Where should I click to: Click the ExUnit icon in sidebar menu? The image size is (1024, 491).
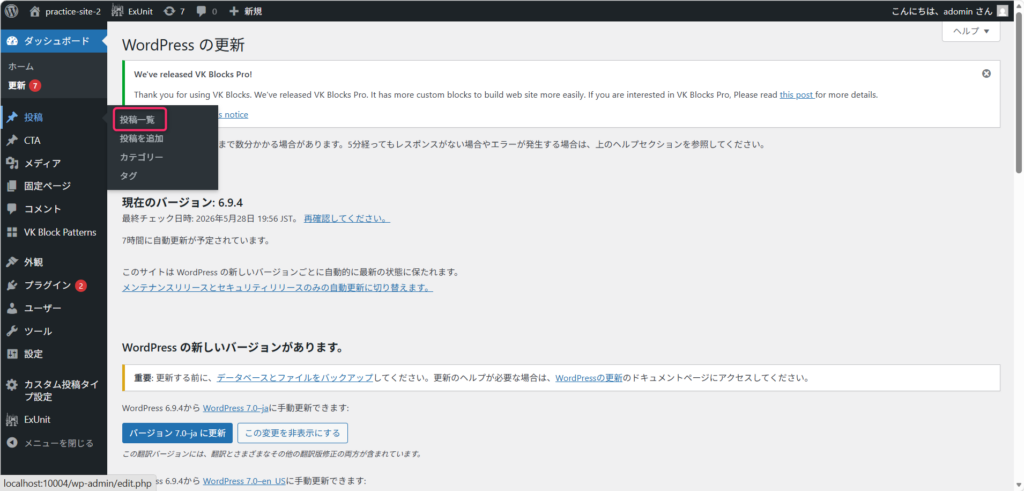point(12,420)
